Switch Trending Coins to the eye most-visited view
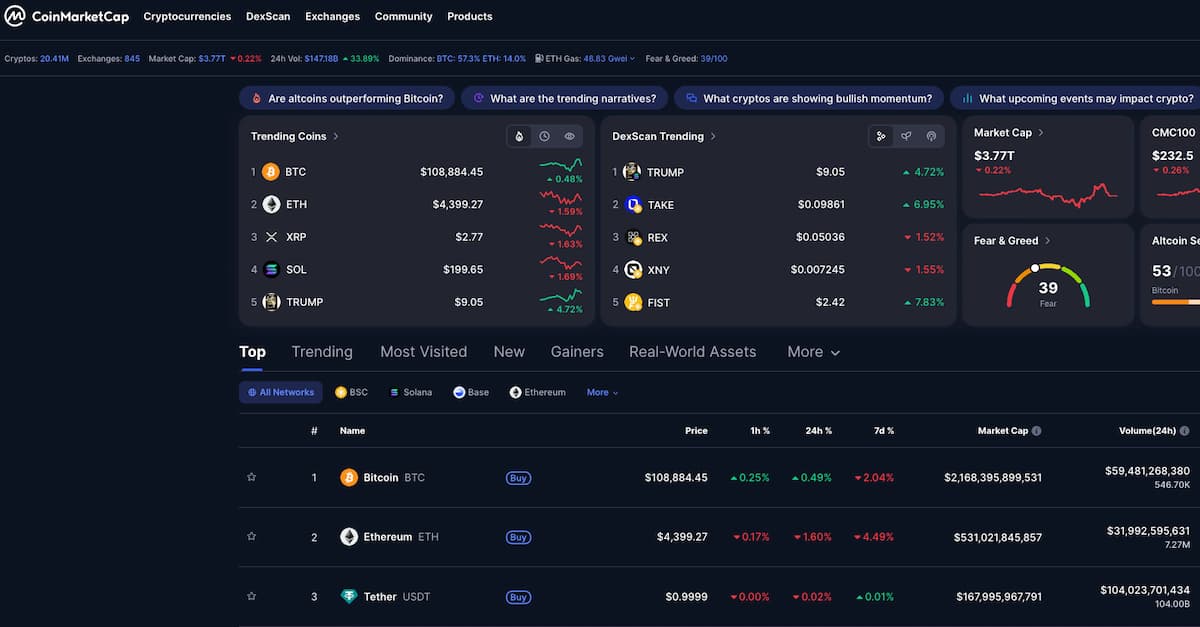 pos(569,136)
